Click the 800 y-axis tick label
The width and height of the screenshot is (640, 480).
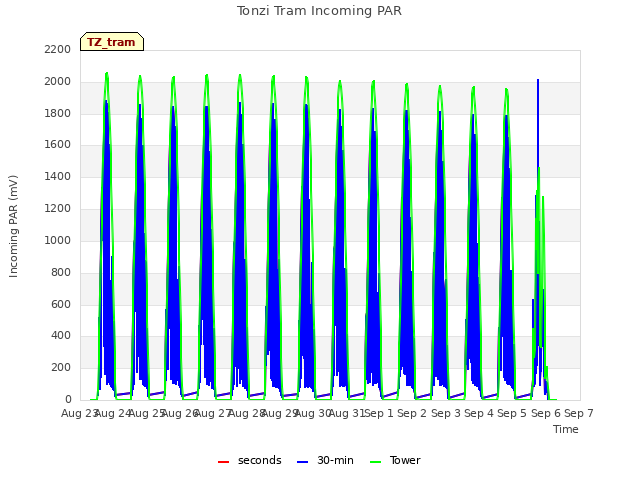[61, 272]
